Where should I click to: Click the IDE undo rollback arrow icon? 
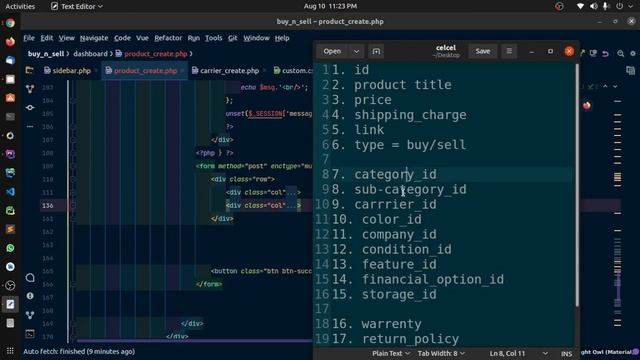(x=606, y=53)
